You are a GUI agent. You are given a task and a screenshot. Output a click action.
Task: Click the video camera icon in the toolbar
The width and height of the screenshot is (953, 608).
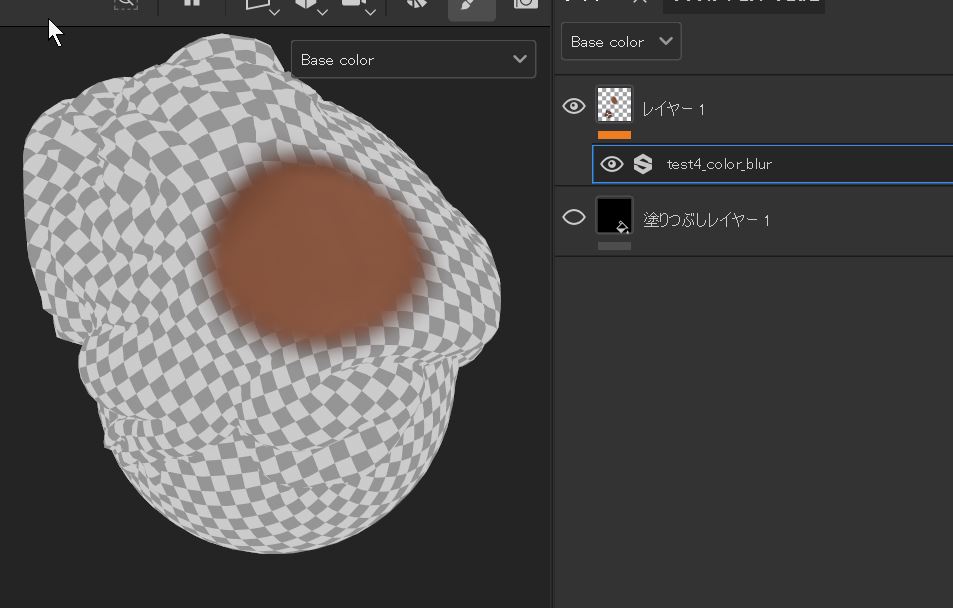point(353,5)
